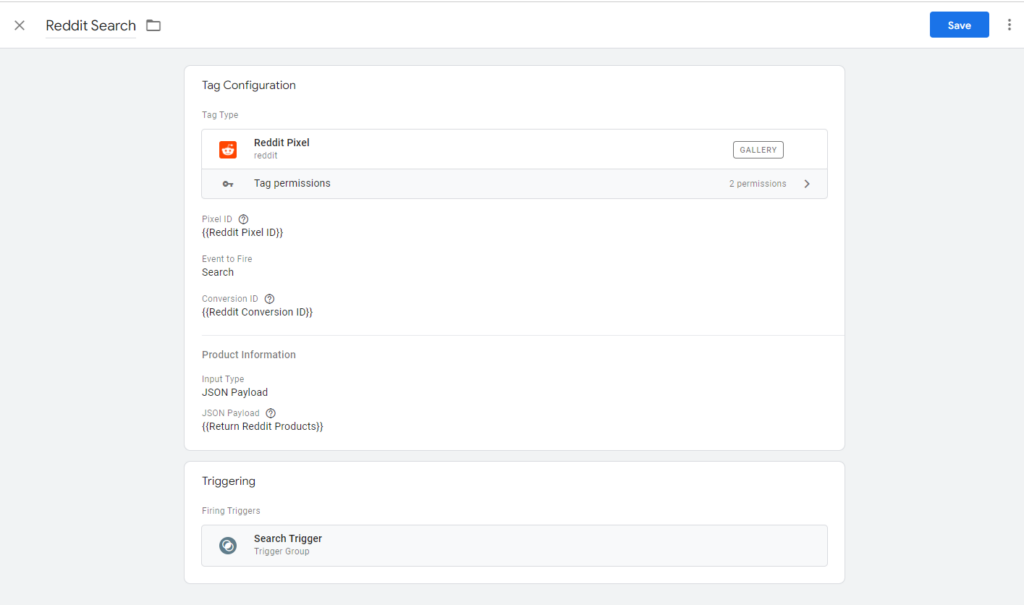Show help for Pixel ID

(x=243, y=219)
